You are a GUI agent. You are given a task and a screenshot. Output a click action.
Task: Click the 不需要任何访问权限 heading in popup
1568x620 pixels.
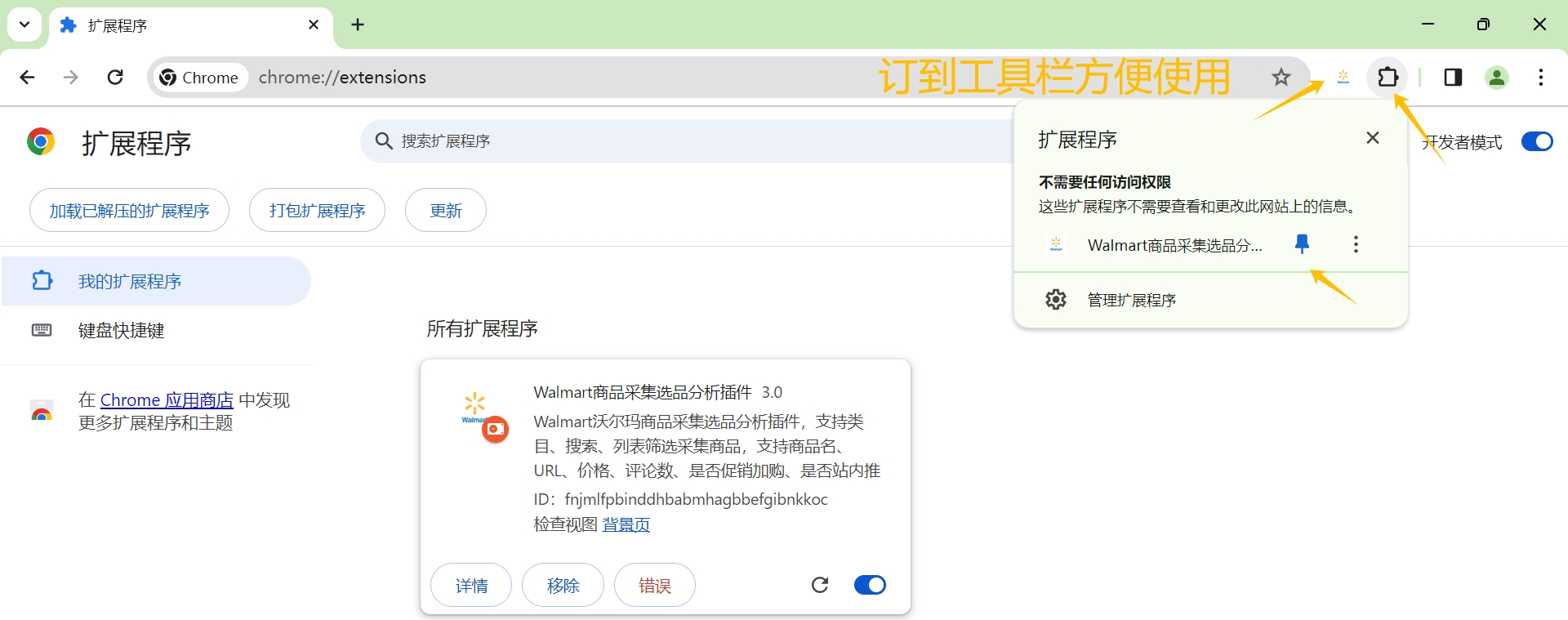click(1104, 182)
